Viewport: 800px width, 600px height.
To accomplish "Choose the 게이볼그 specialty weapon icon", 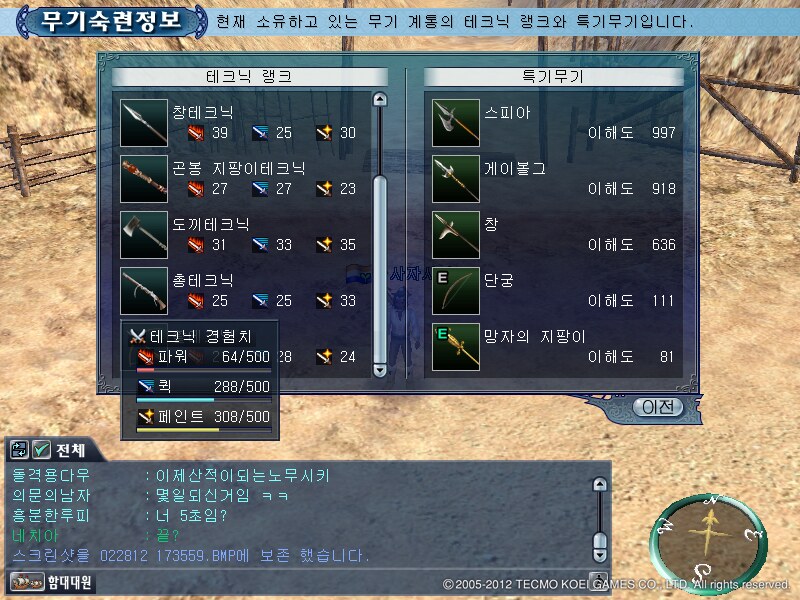I will point(456,179).
